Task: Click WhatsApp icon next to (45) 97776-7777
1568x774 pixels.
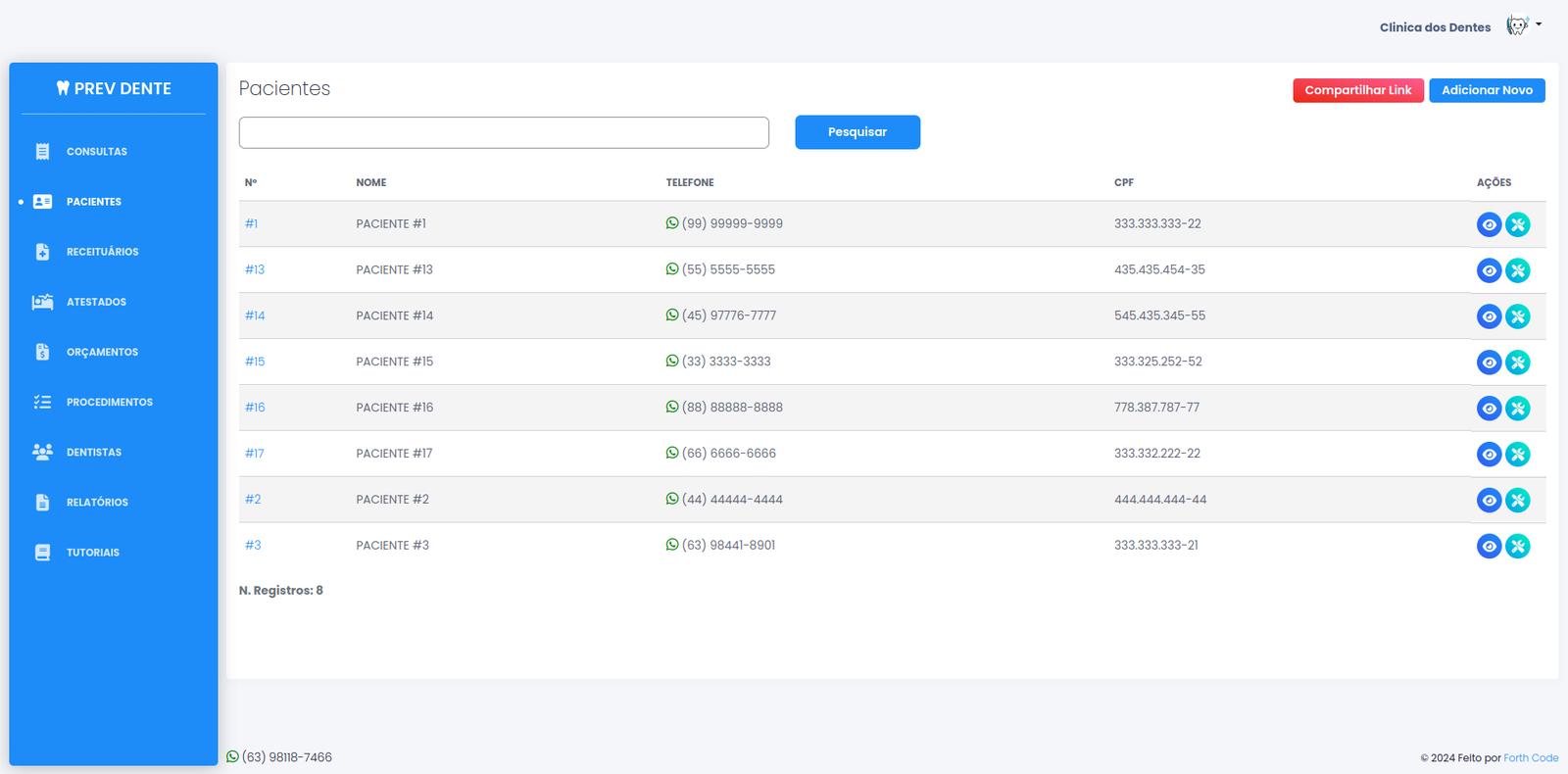Action: click(x=672, y=315)
